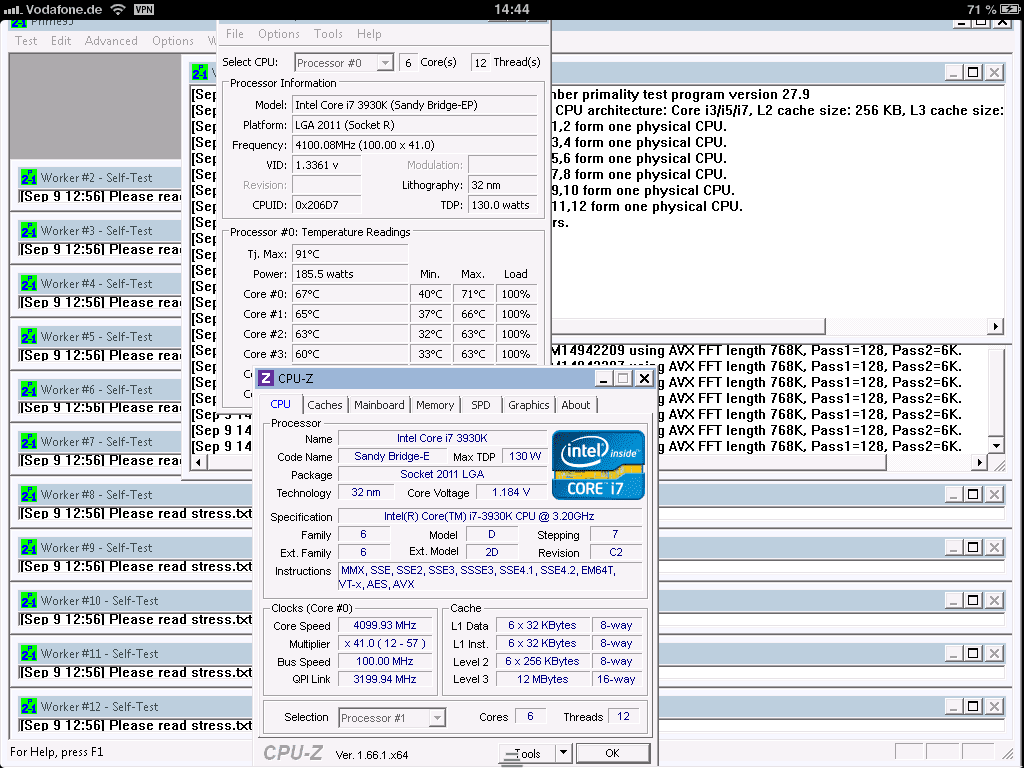Image resolution: width=1024 pixels, height=768 pixels.
Task: Open the CPU-Z Selection processor dropdown
Action: coord(437,717)
